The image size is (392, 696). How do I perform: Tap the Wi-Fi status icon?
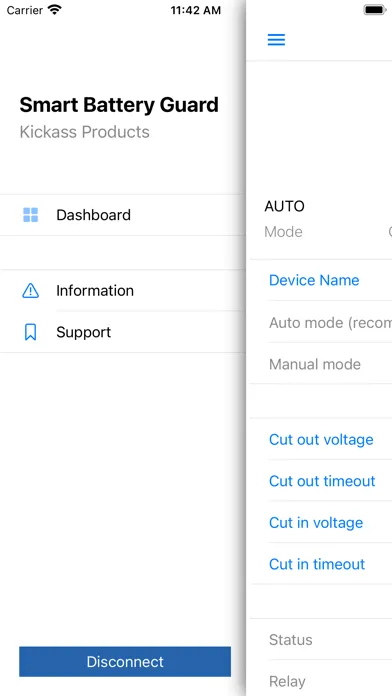[55, 10]
